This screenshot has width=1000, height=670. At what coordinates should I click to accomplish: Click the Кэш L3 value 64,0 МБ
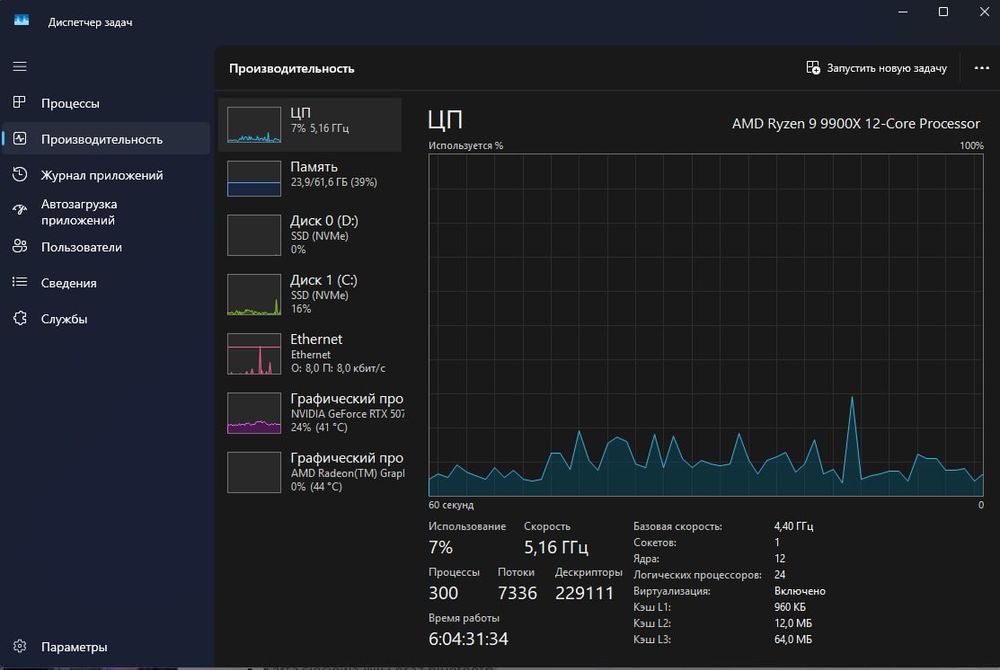(793, 639)
